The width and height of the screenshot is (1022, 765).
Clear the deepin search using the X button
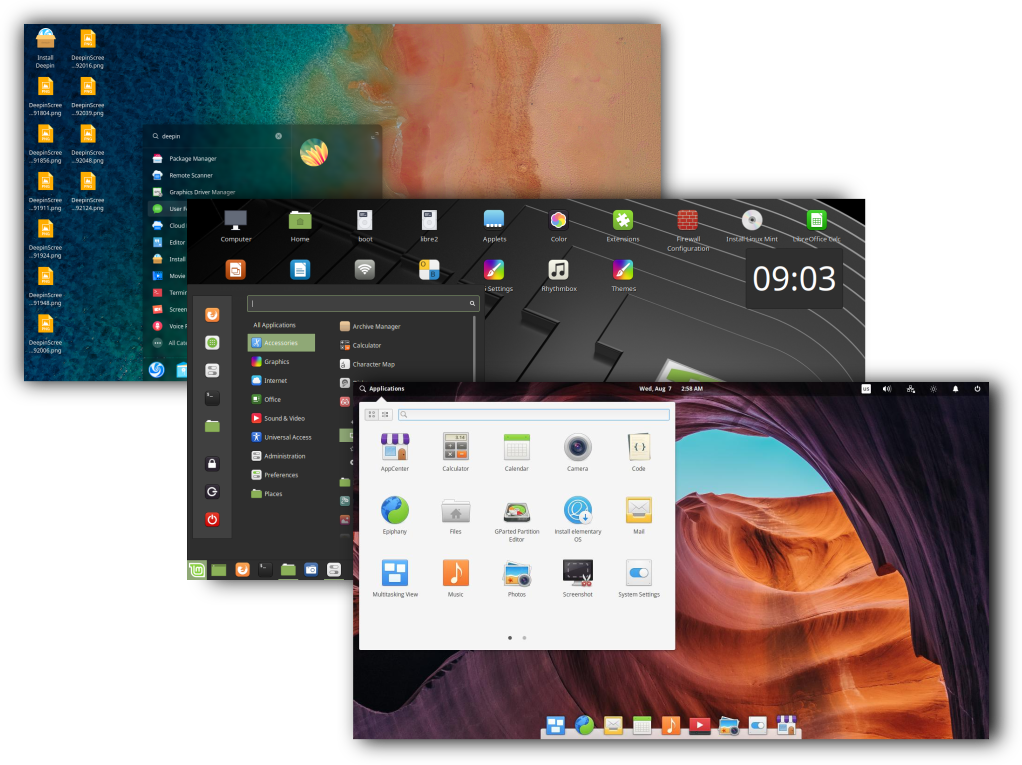point(277,135)
